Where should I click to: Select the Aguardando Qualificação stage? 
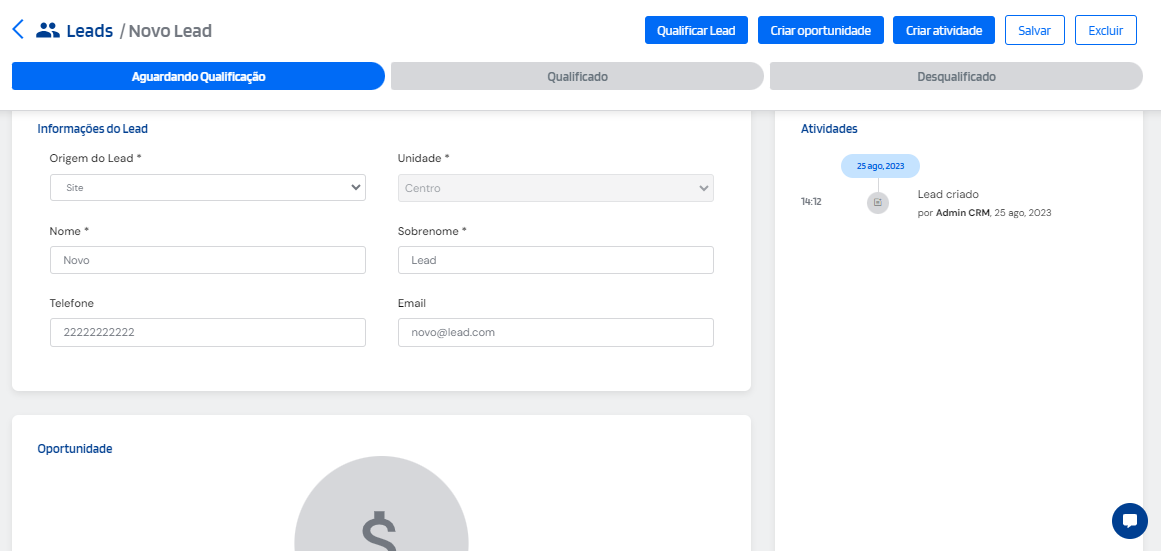pyautogui.click(x=198, y=76)
